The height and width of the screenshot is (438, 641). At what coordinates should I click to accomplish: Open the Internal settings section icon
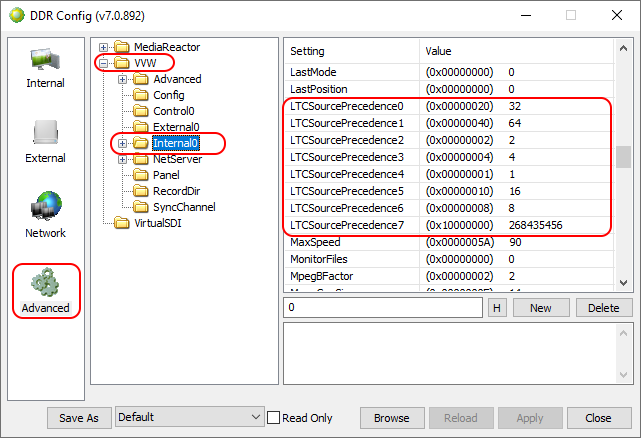point(45,60)
